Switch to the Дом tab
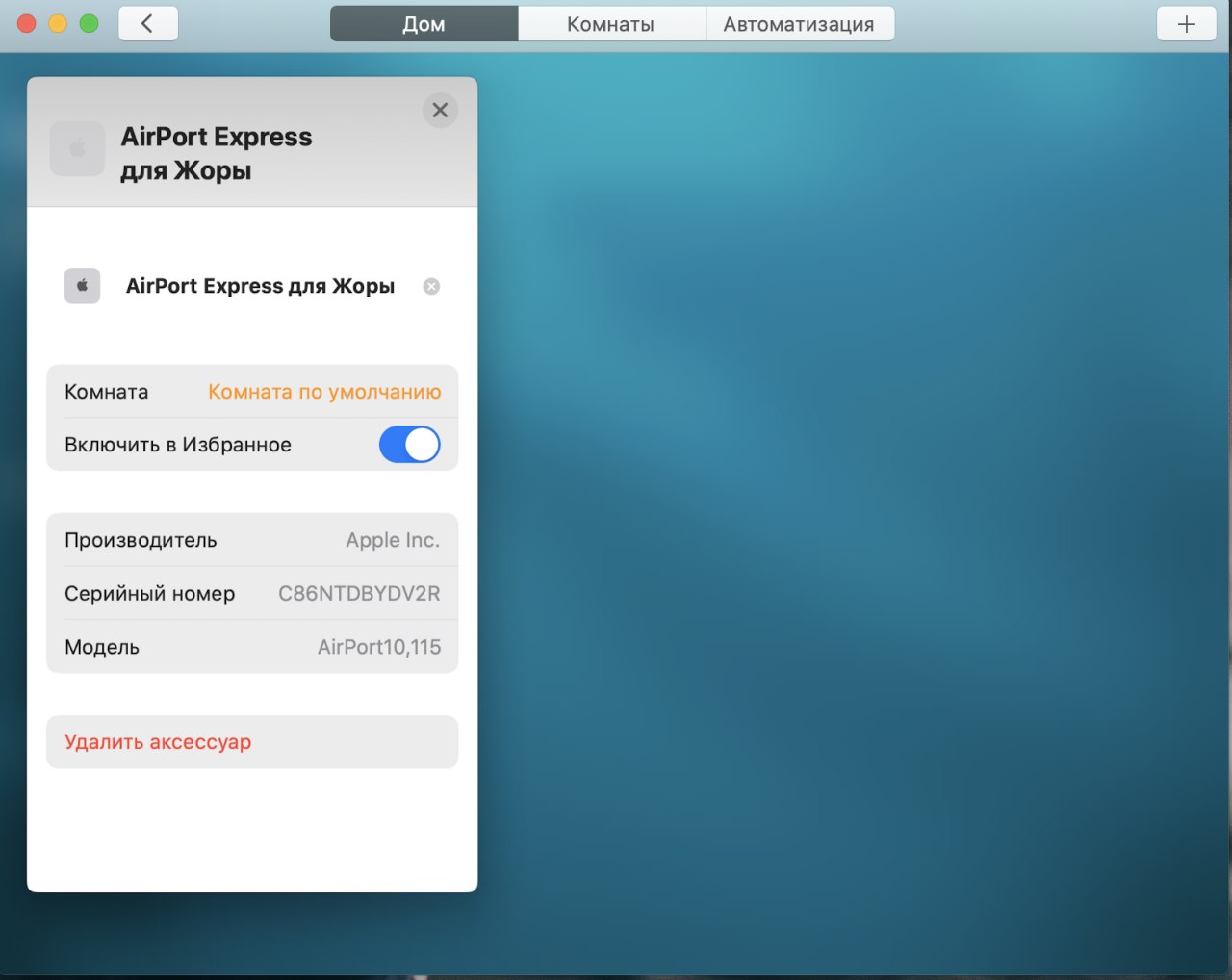The width and height of the screenshot is (1232, 980). (x=423, y=24)
